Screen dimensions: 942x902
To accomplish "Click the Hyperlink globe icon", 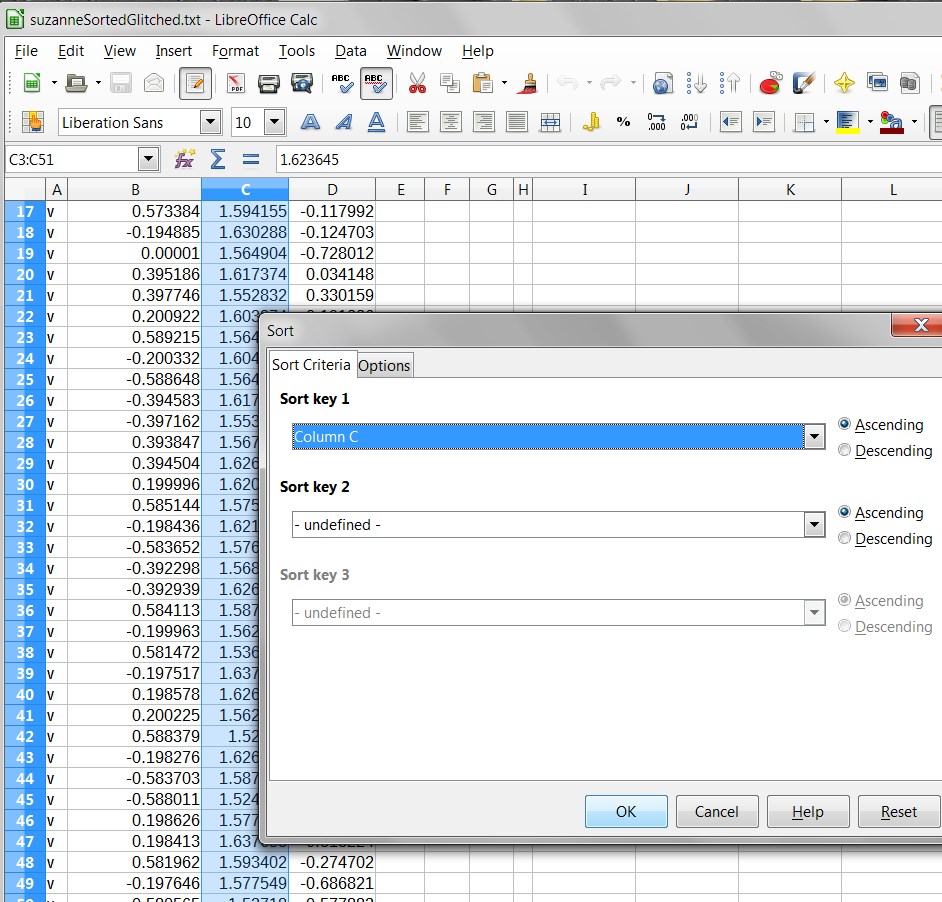I will click(663, 83).
